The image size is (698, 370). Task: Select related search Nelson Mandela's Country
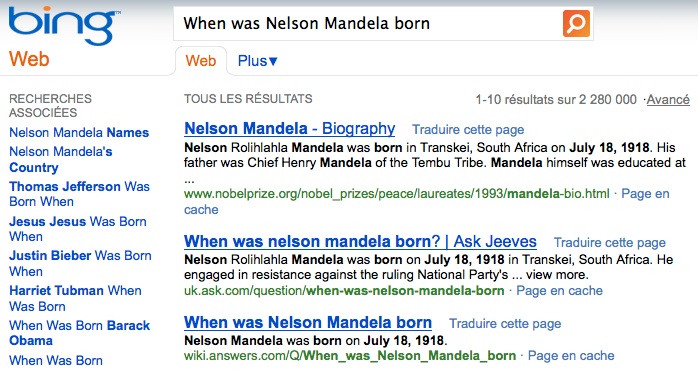click(x=61, y=159)
